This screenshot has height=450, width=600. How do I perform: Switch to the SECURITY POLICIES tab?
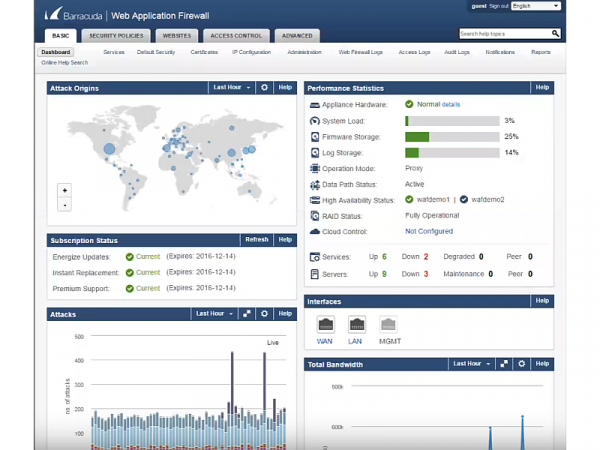(116, 36)
